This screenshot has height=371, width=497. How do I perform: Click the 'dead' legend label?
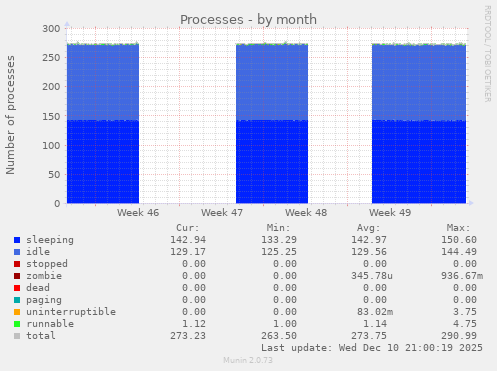(38, 288)
